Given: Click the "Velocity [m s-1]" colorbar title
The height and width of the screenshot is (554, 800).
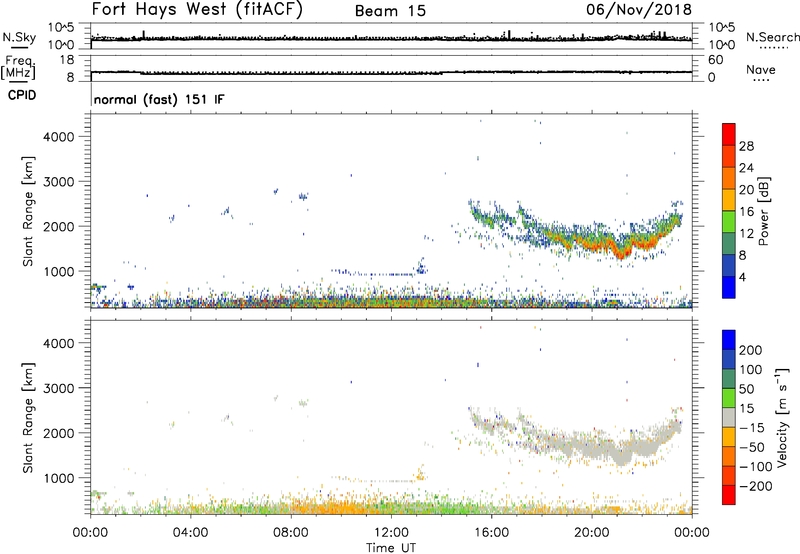Looking at the screenshot, I should [782, 417].
